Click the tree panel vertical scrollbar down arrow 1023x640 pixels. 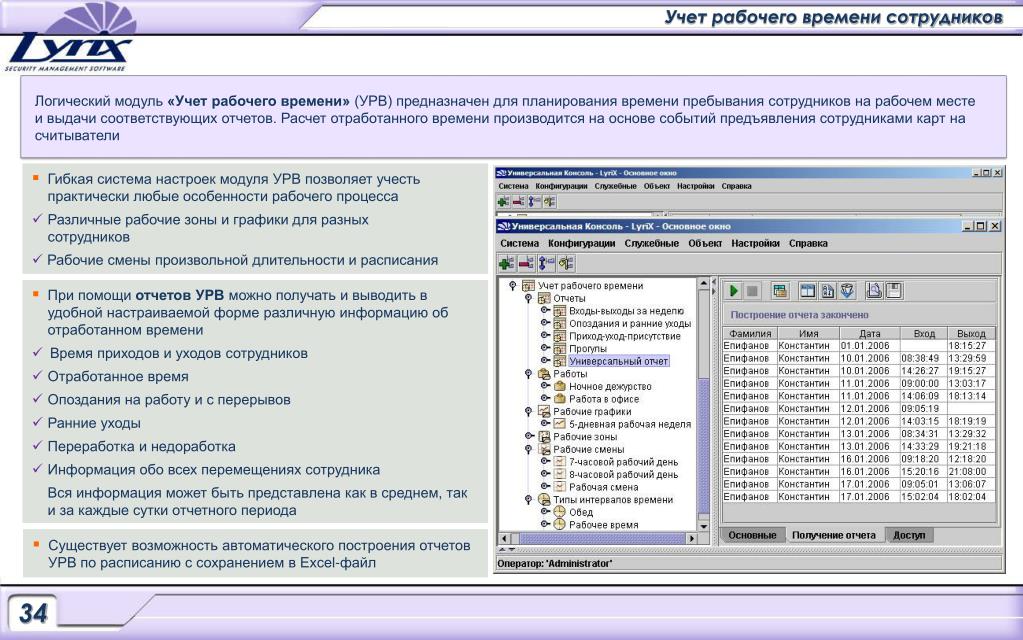click(x=703, y=526)
